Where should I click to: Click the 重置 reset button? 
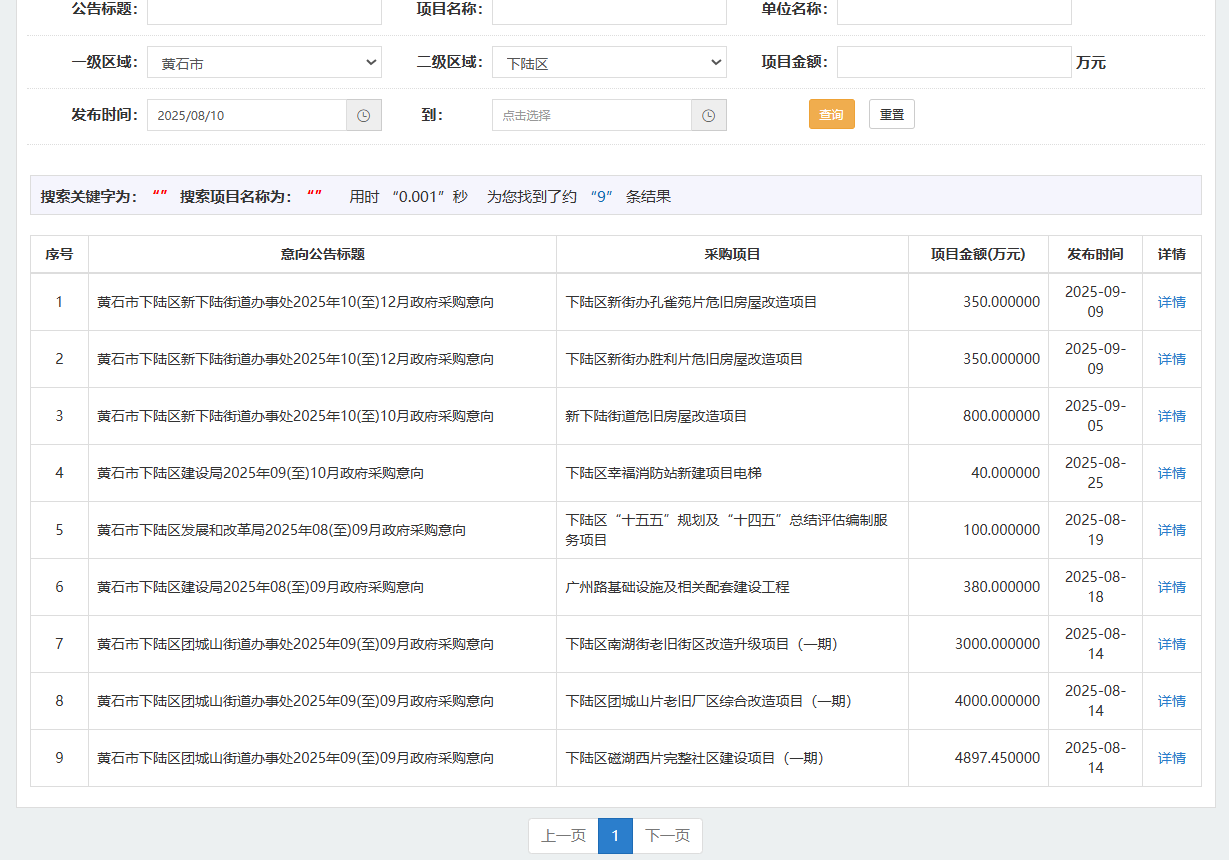pyautogui.click(x=891, y=114)
